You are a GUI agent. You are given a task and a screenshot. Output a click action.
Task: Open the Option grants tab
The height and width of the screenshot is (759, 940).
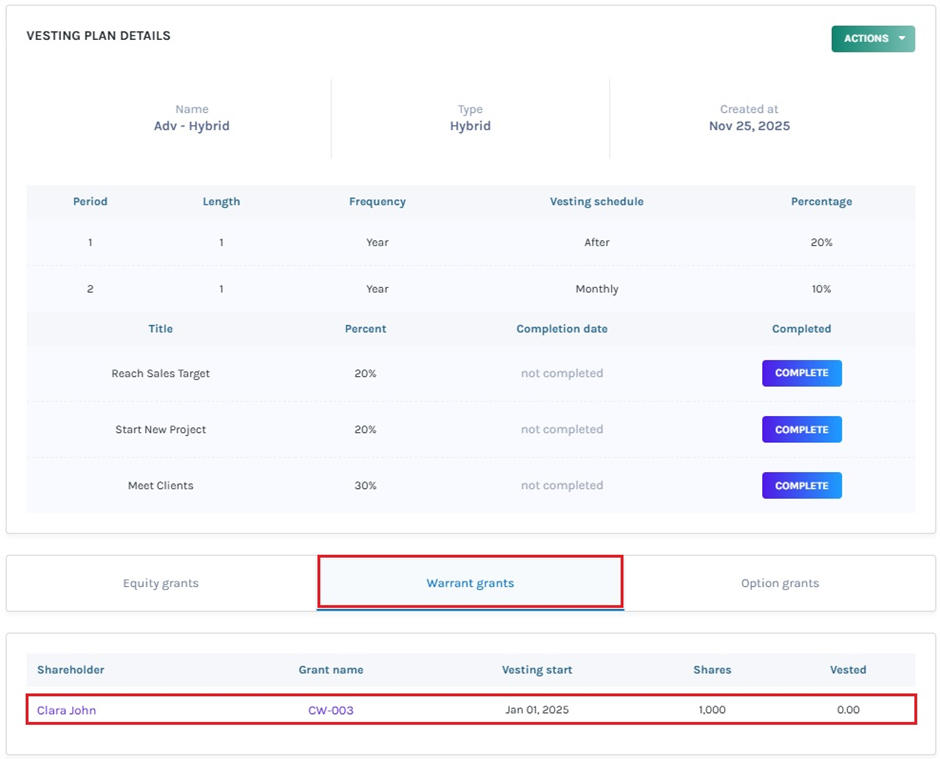[x=779, y=583]
